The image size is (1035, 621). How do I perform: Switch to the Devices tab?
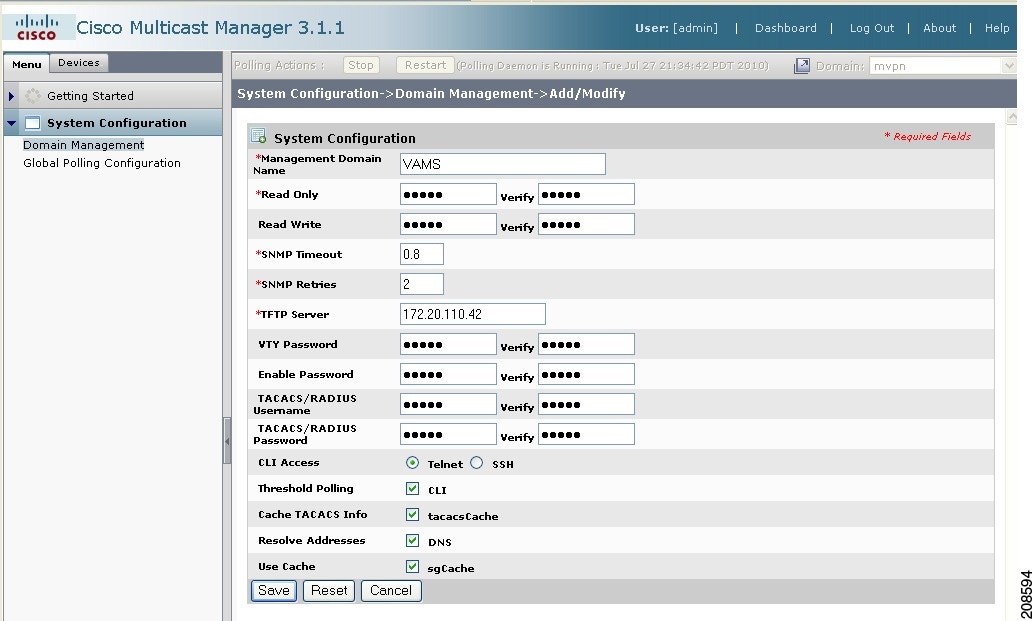click(79, 63)
